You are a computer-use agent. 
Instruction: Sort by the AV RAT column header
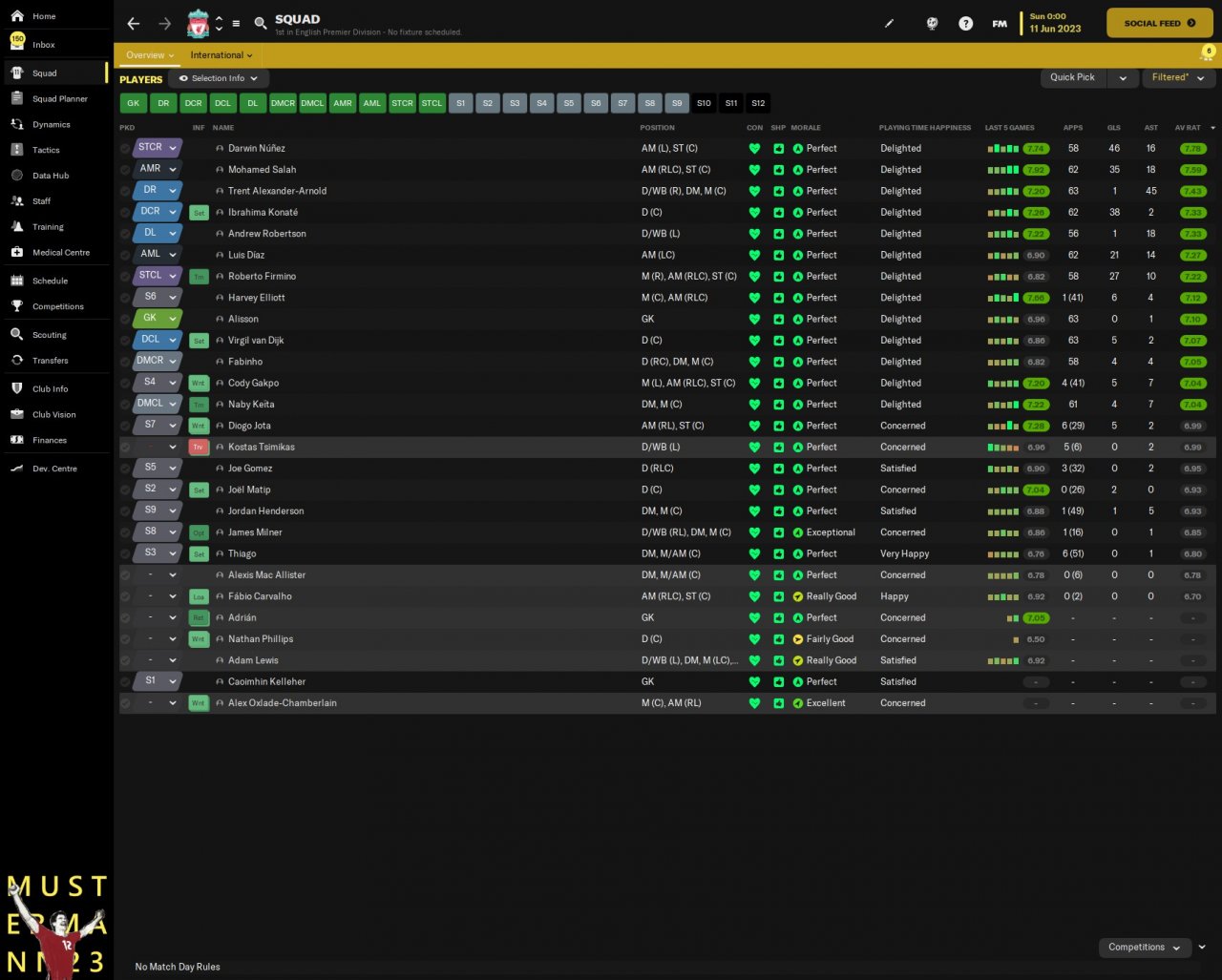[1188, 128]
